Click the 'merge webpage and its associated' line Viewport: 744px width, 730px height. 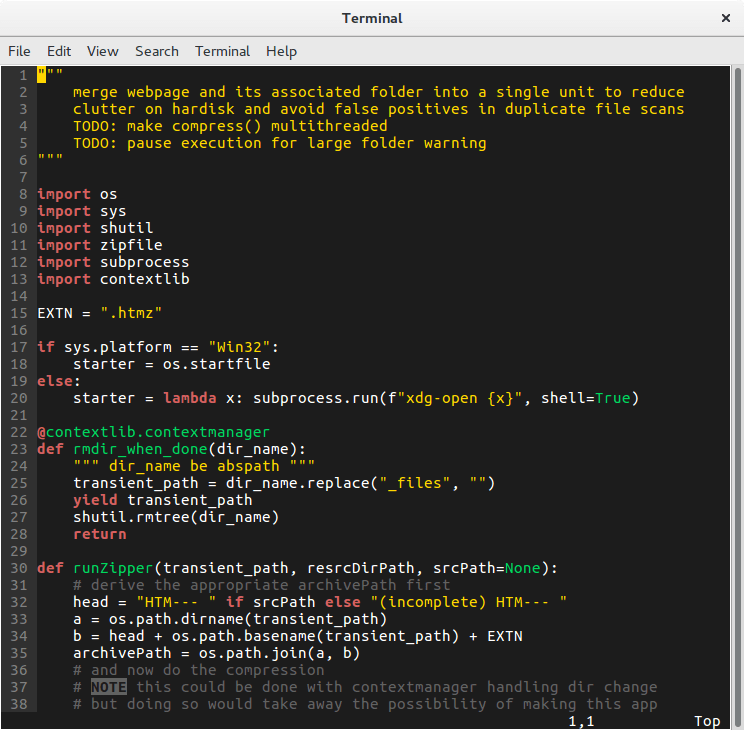click(x=379, y=92)
